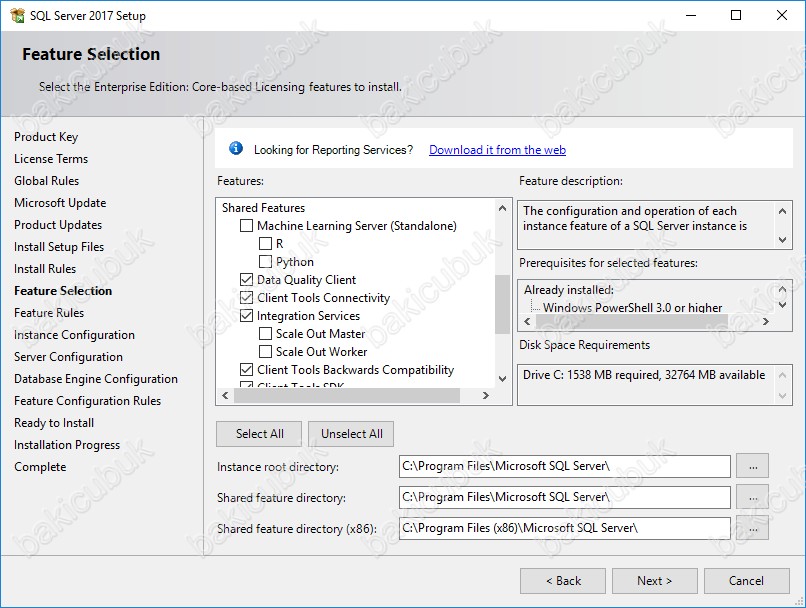
Task: Proceed with the Next > button
Action: tap(655, 581)
